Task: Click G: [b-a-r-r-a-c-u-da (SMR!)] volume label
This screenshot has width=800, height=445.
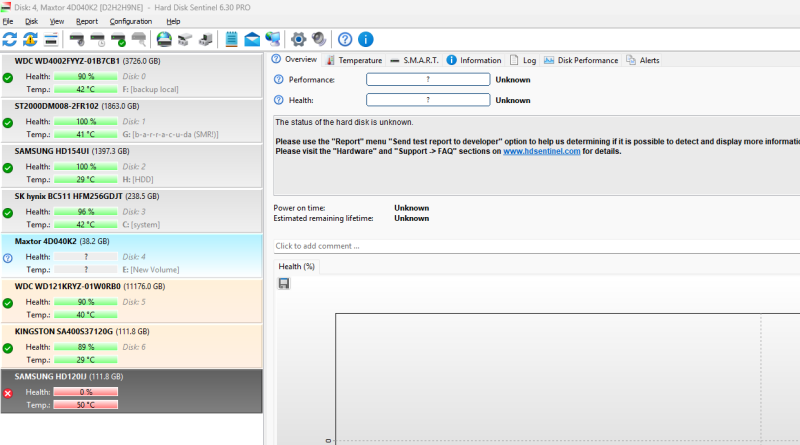Action: pos(170,134)
